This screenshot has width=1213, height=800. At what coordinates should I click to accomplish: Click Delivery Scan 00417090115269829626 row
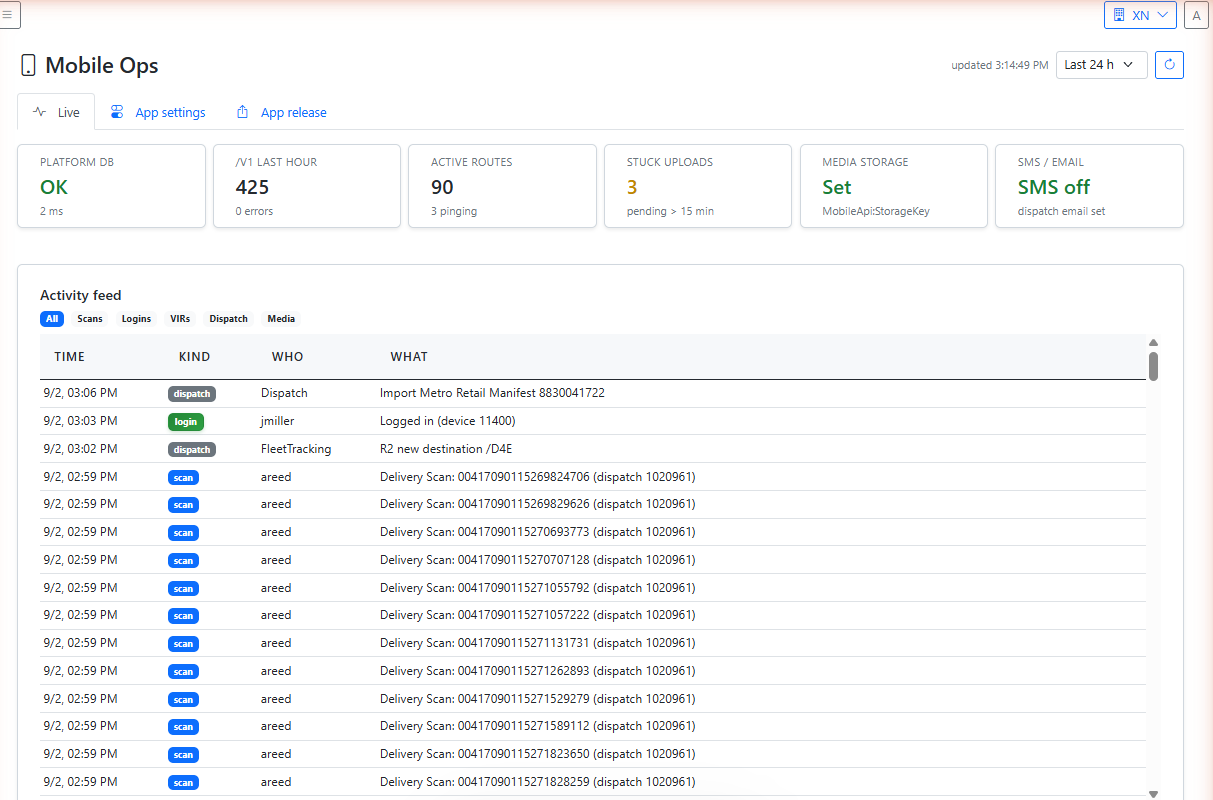(593, 504)
